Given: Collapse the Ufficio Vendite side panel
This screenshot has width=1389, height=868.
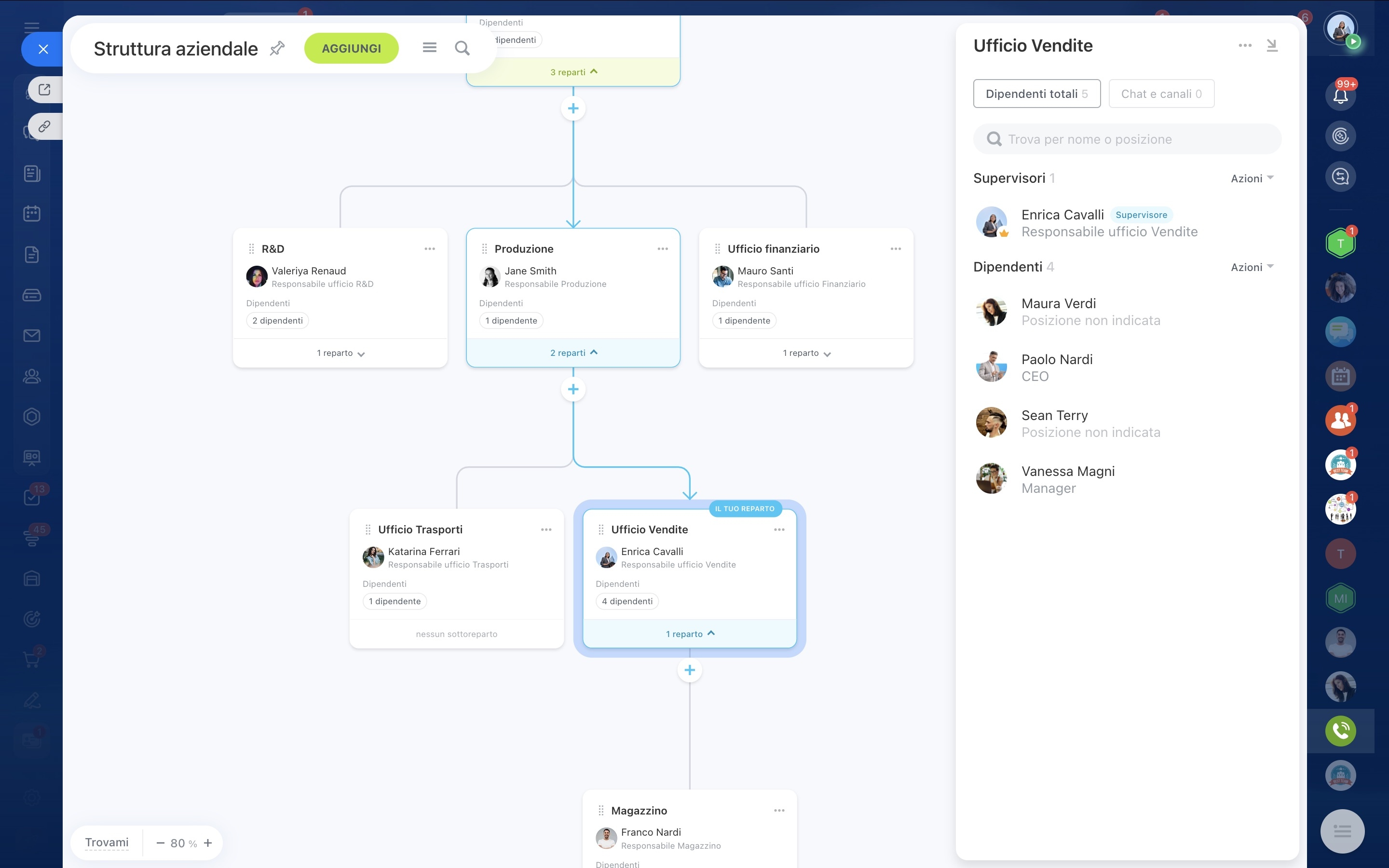Looking at the screenshot, I should [1272, 45].
